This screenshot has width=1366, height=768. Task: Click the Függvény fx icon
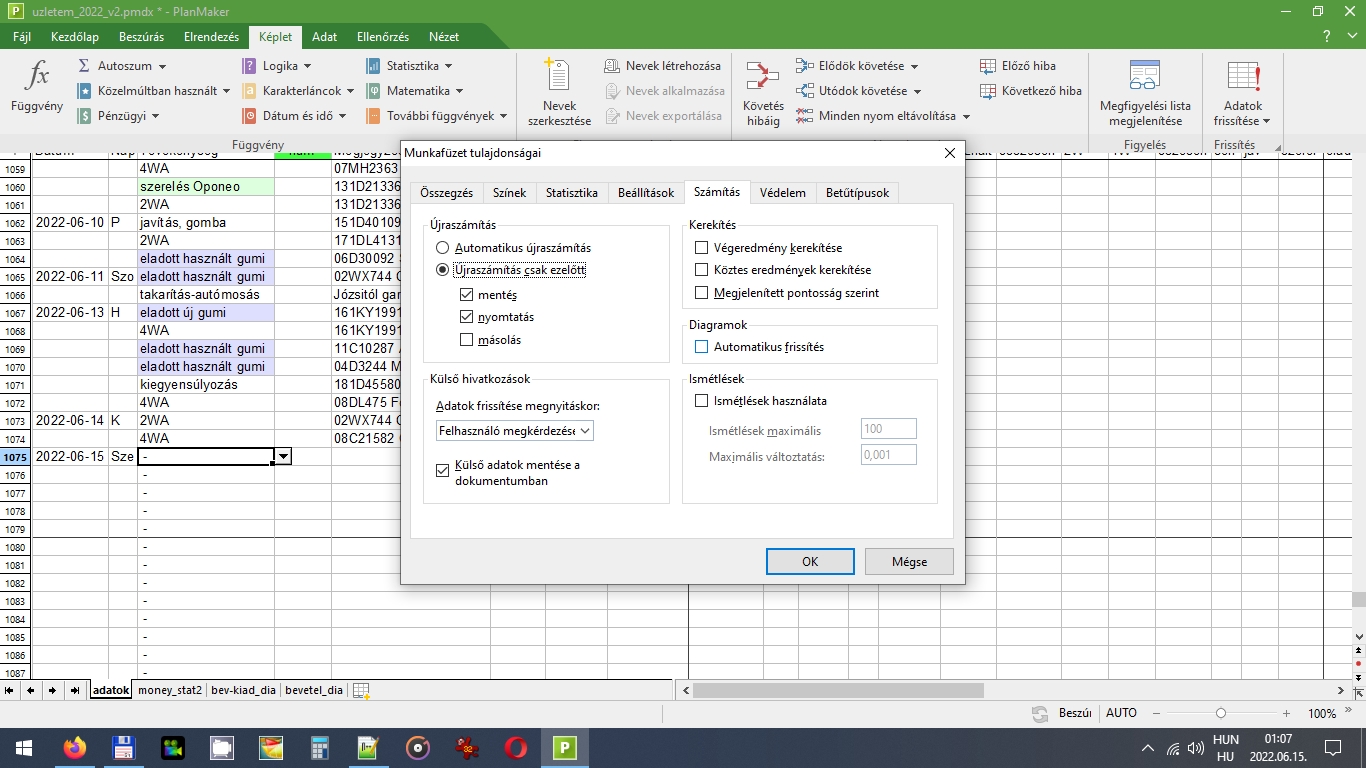point(36,76)
